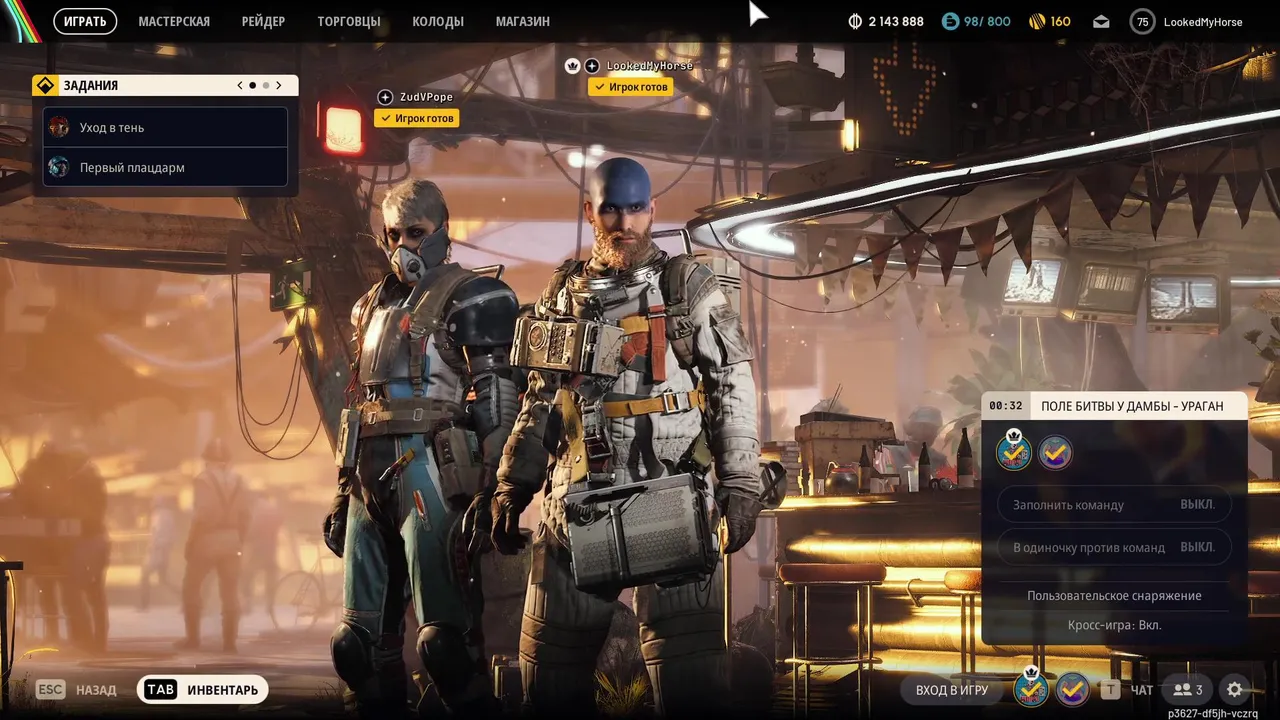1280x720 pixels.
Task: Click LookedMyHorse name above character
Action: pos(650,66)
